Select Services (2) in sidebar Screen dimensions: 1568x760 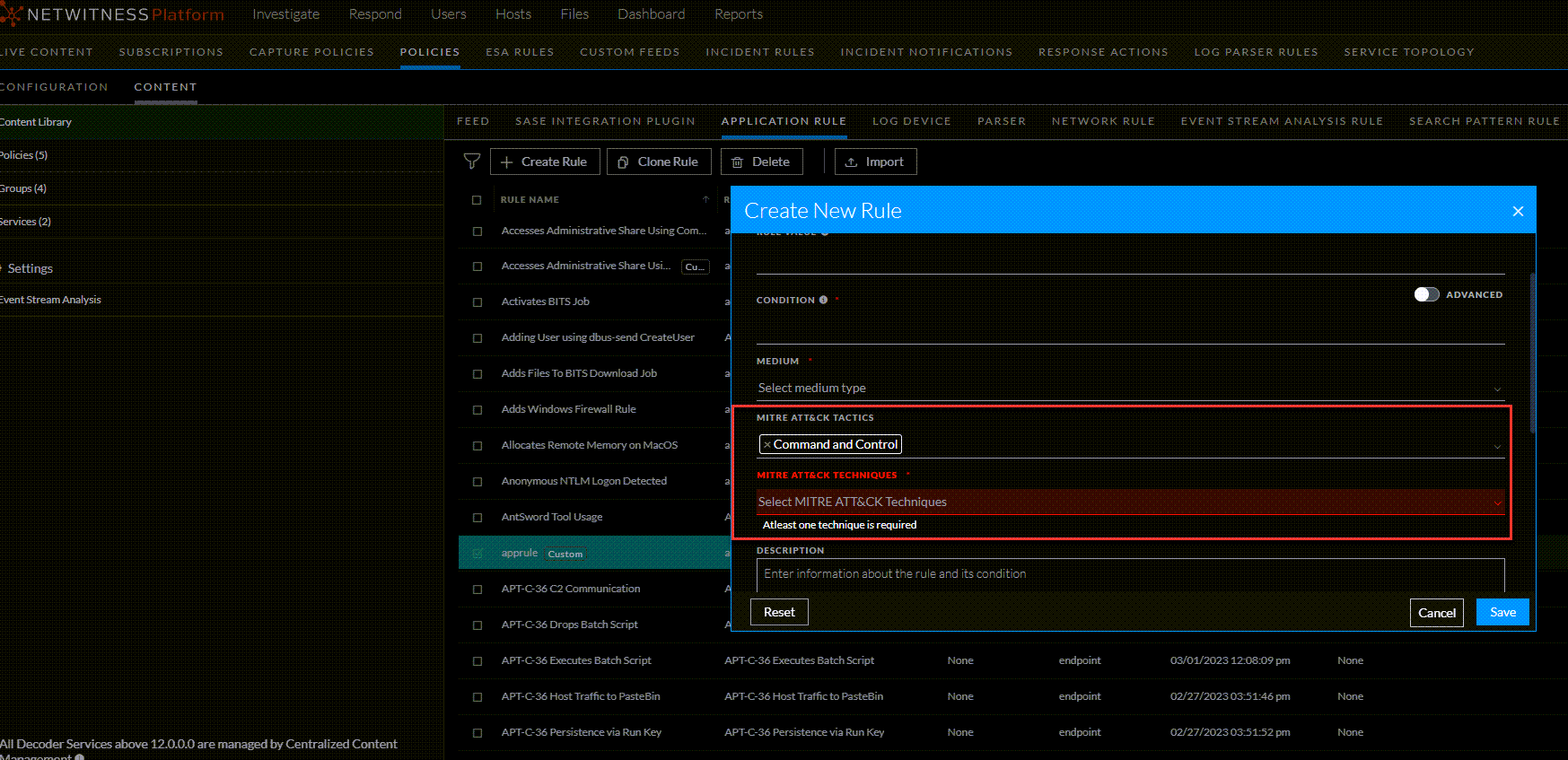point(25,222)
